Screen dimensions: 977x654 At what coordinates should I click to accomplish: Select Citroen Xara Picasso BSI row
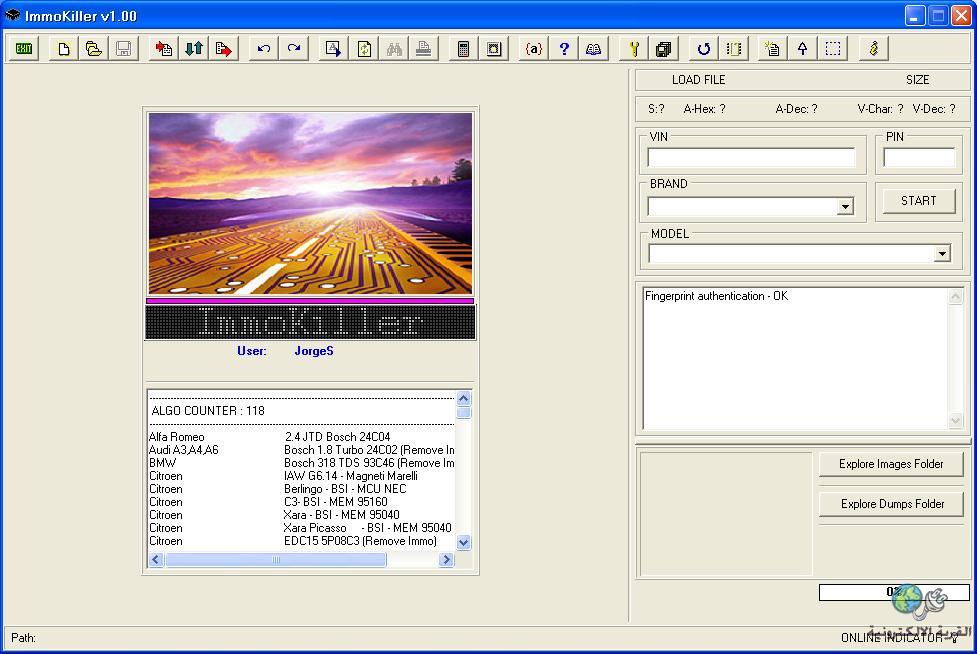[302, 528]
